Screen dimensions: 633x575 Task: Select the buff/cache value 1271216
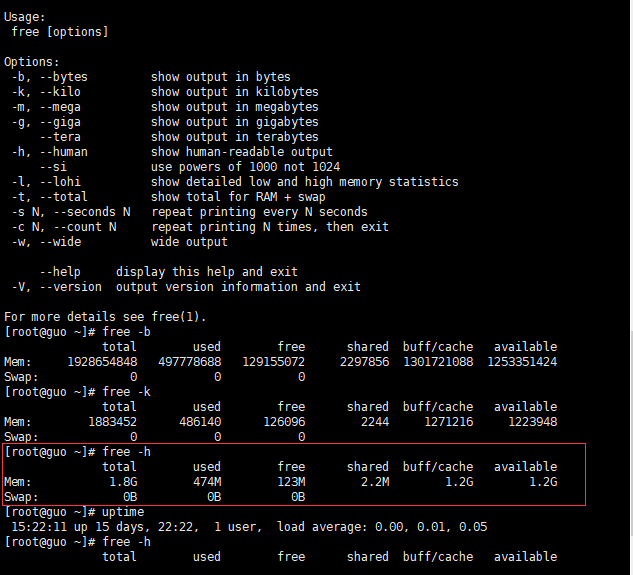449,422
